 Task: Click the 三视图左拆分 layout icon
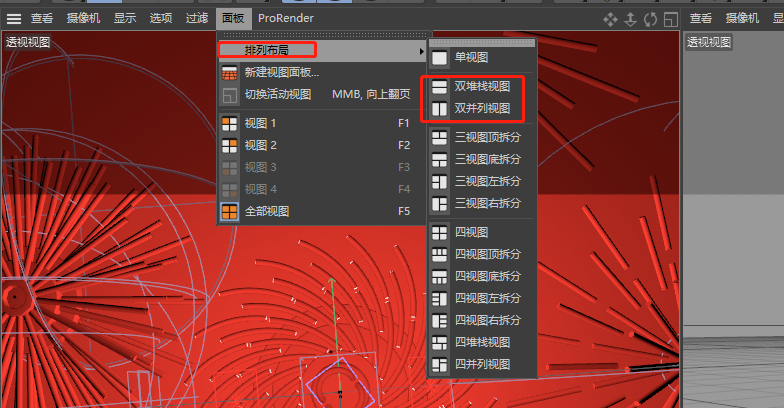point(440,182)
